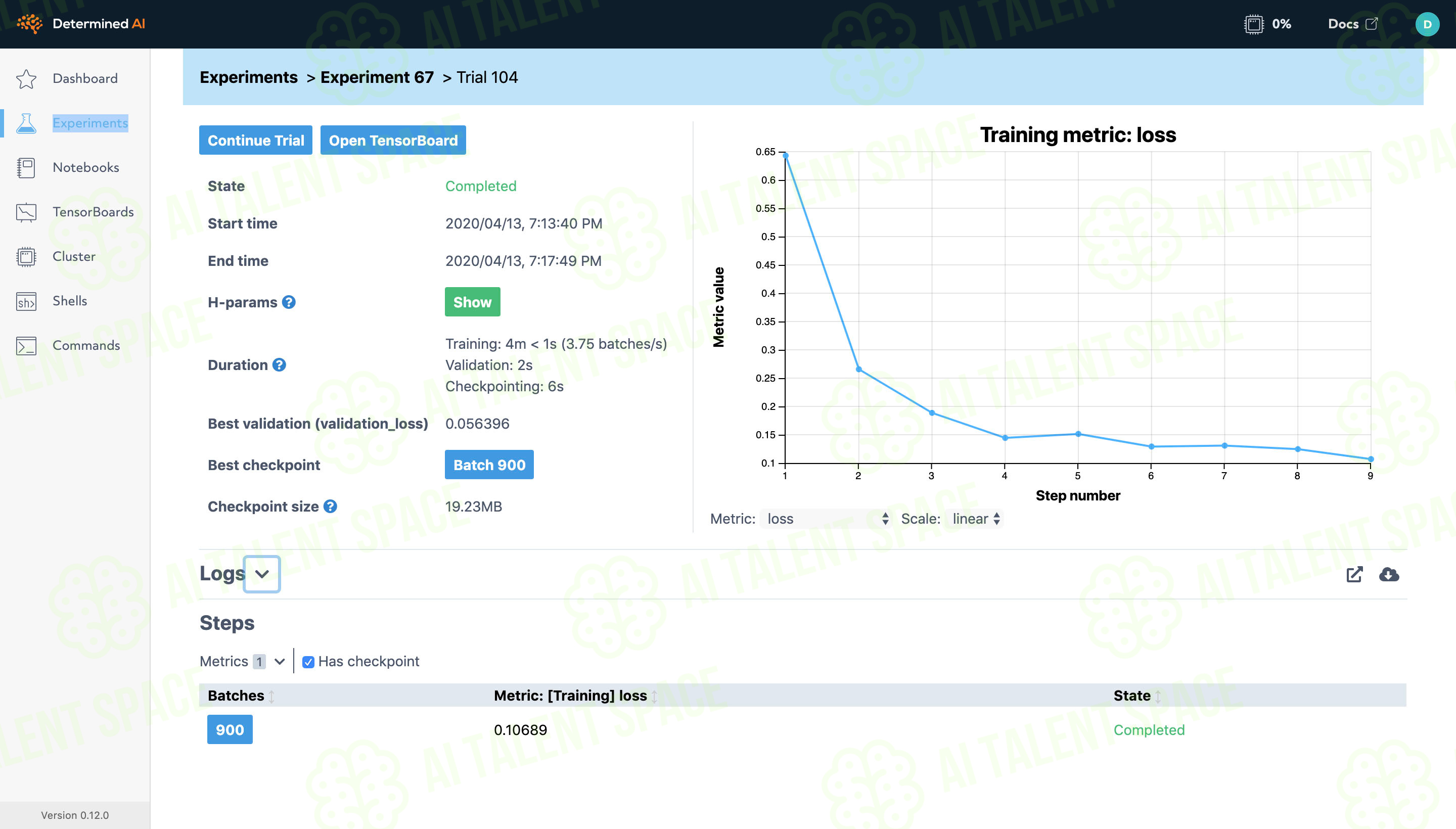Click the Cluster chip icon in sidebar
This screenshot has width=1456, height=829.
(x=26, y=256)
